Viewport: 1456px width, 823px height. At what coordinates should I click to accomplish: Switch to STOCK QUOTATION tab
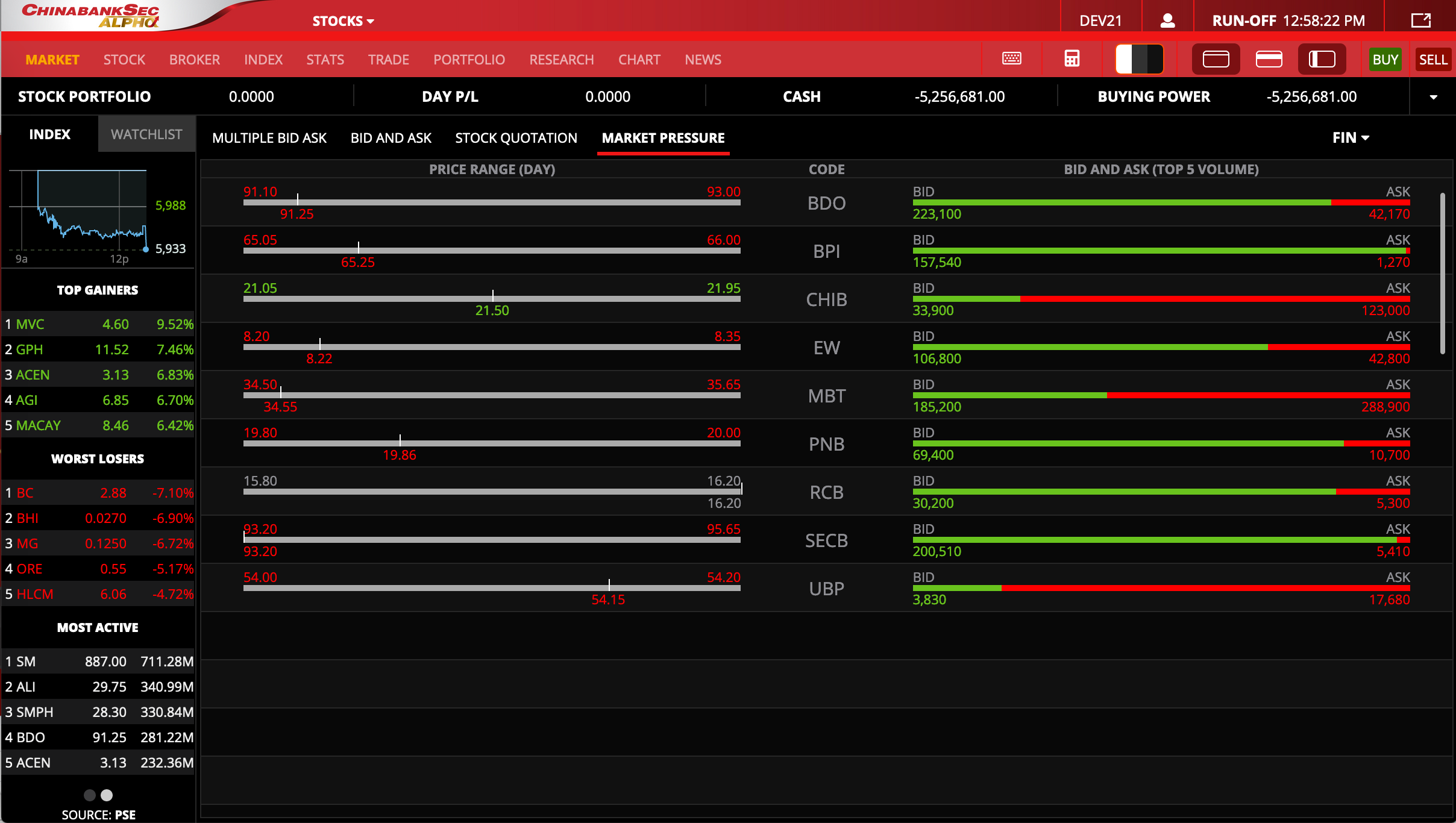tap(516, 138)
